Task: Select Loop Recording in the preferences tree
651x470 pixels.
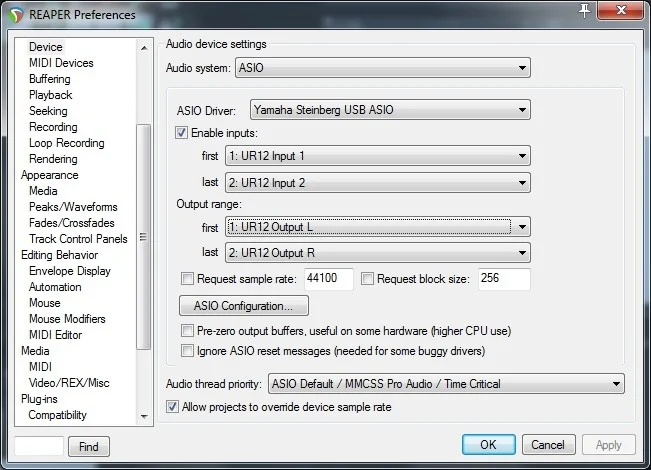Action: click(x=67, y=143)
